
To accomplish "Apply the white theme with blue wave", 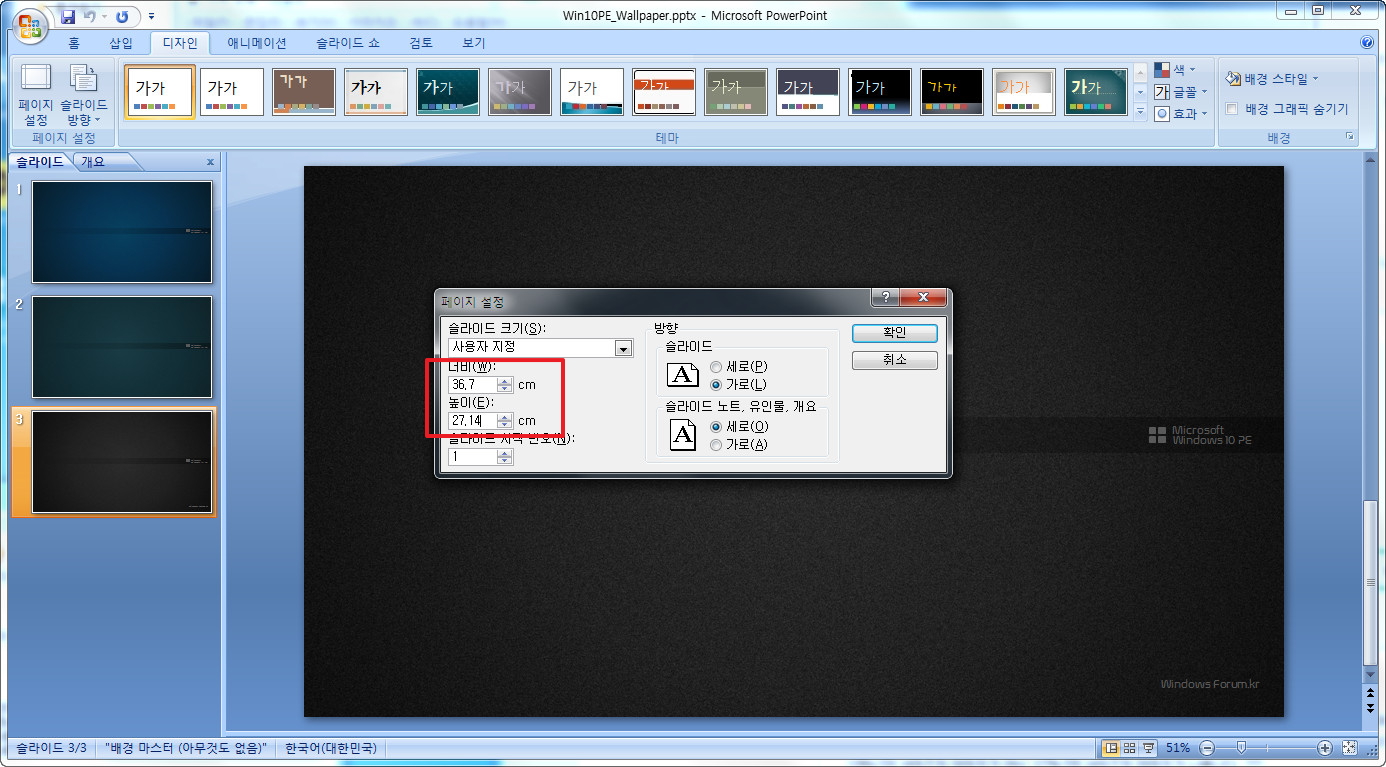I will tap(592, 92).
